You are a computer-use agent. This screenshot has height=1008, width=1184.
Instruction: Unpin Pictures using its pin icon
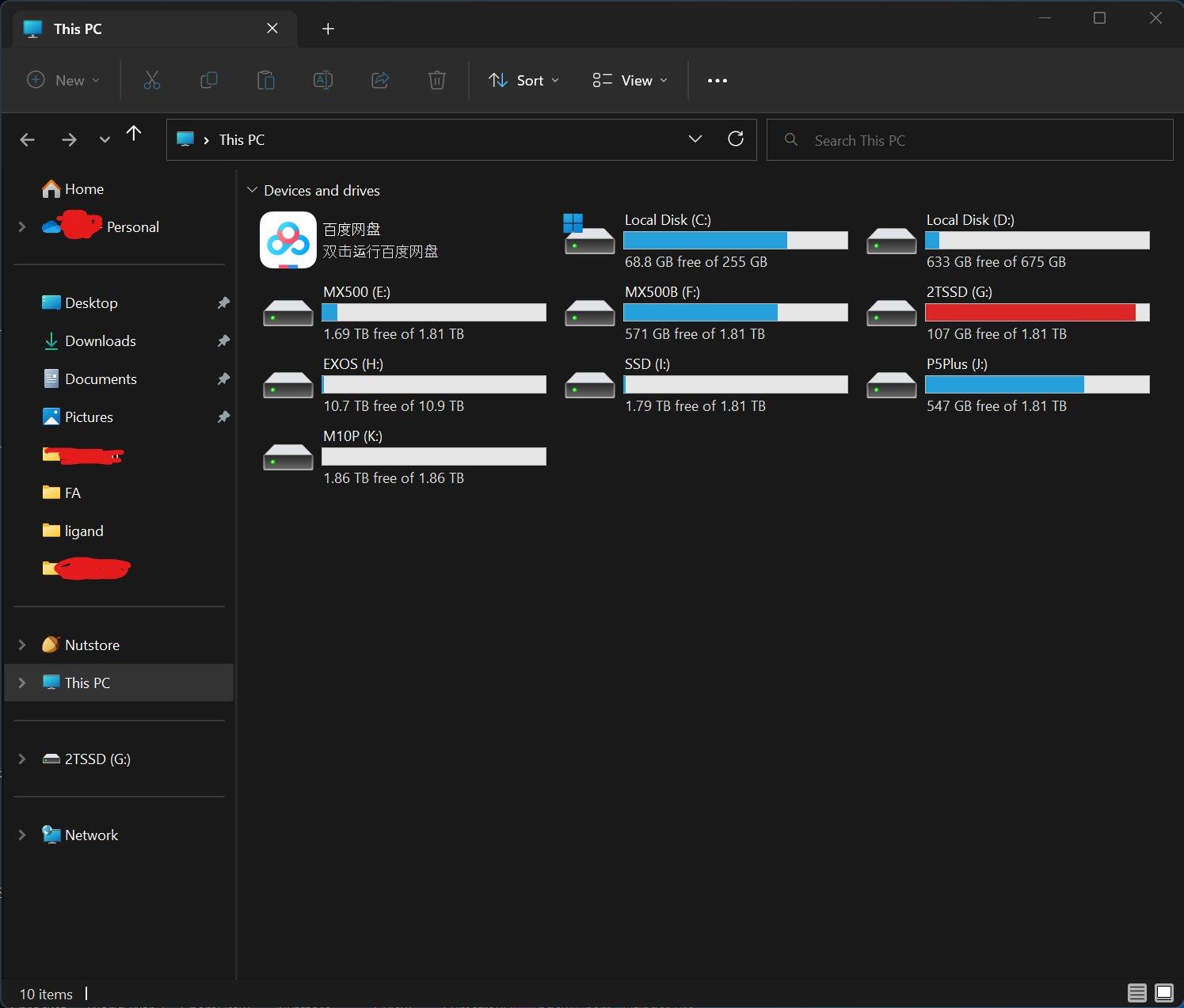click(223, 417)
